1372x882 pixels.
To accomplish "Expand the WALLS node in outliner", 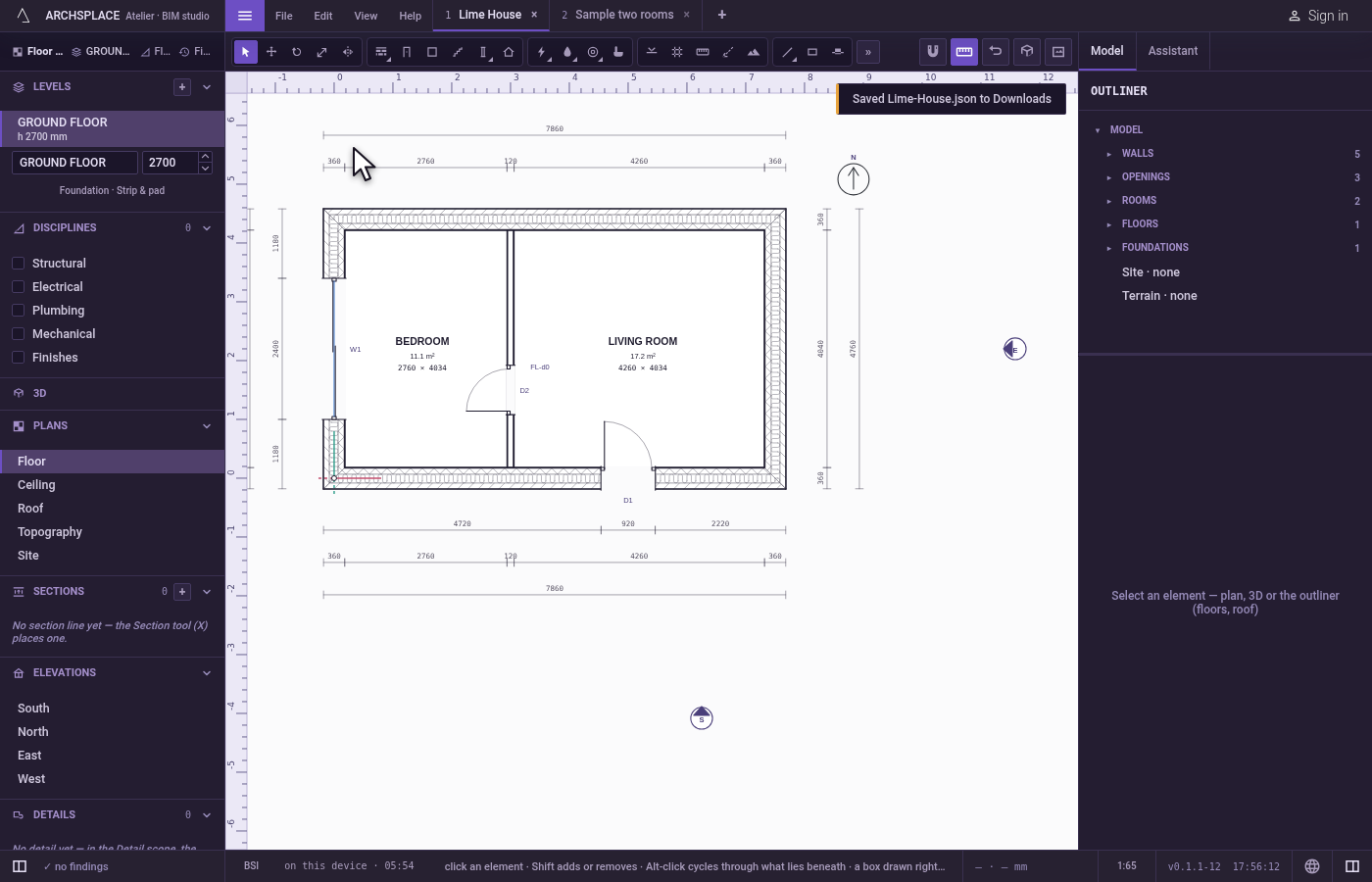I will [x=1109, y=154].
